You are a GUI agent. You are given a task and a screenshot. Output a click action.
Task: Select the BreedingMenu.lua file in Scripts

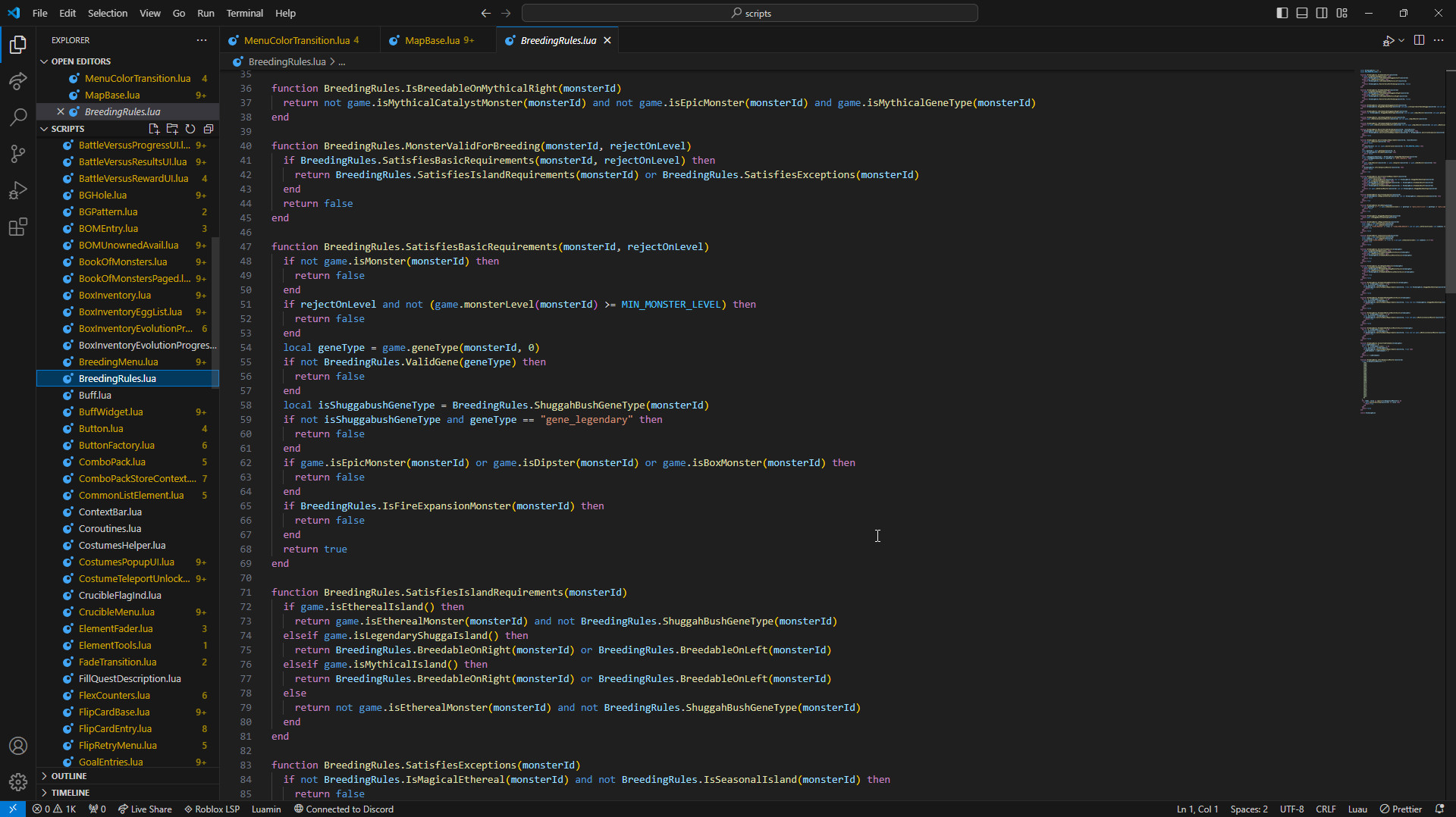119,362
